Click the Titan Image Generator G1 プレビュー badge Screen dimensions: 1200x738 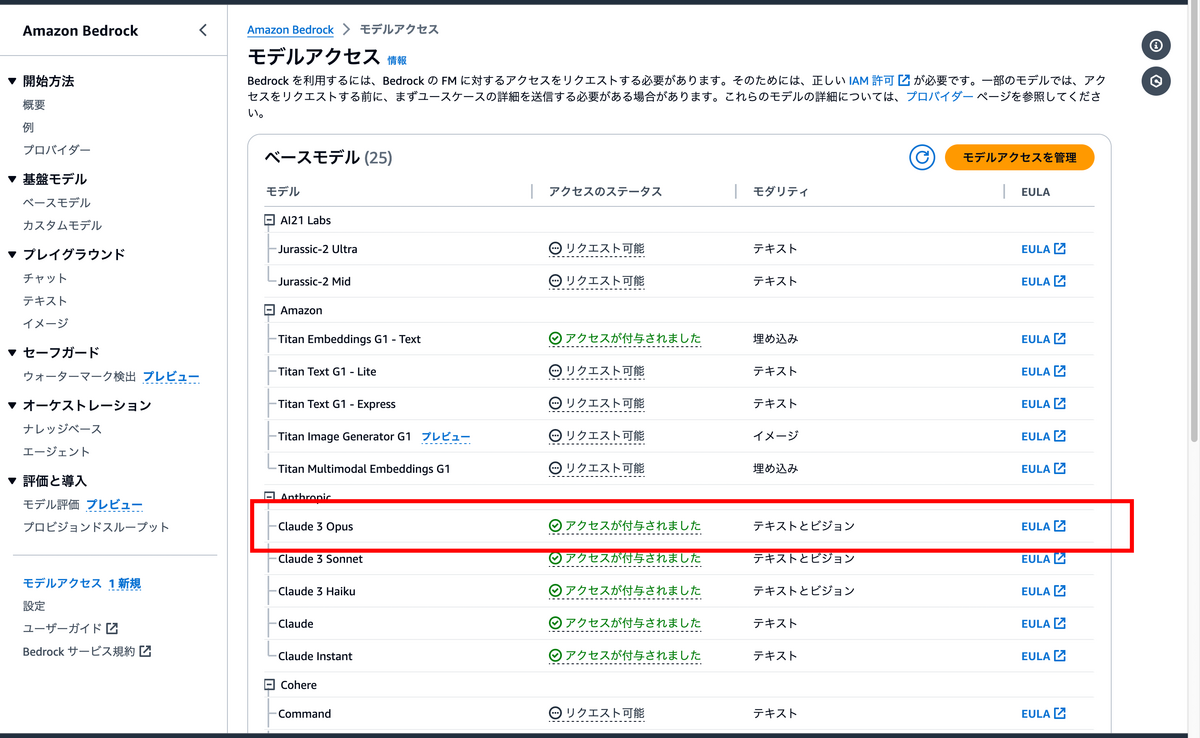(x=445, y=436)
